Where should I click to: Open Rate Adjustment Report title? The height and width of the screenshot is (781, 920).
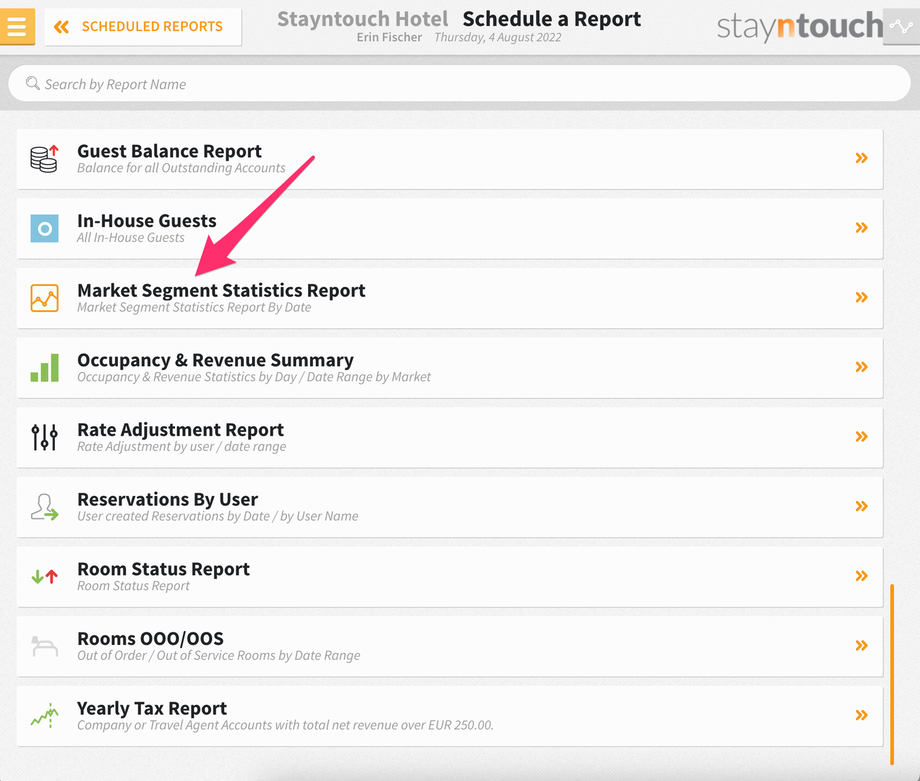pos(180,430)
